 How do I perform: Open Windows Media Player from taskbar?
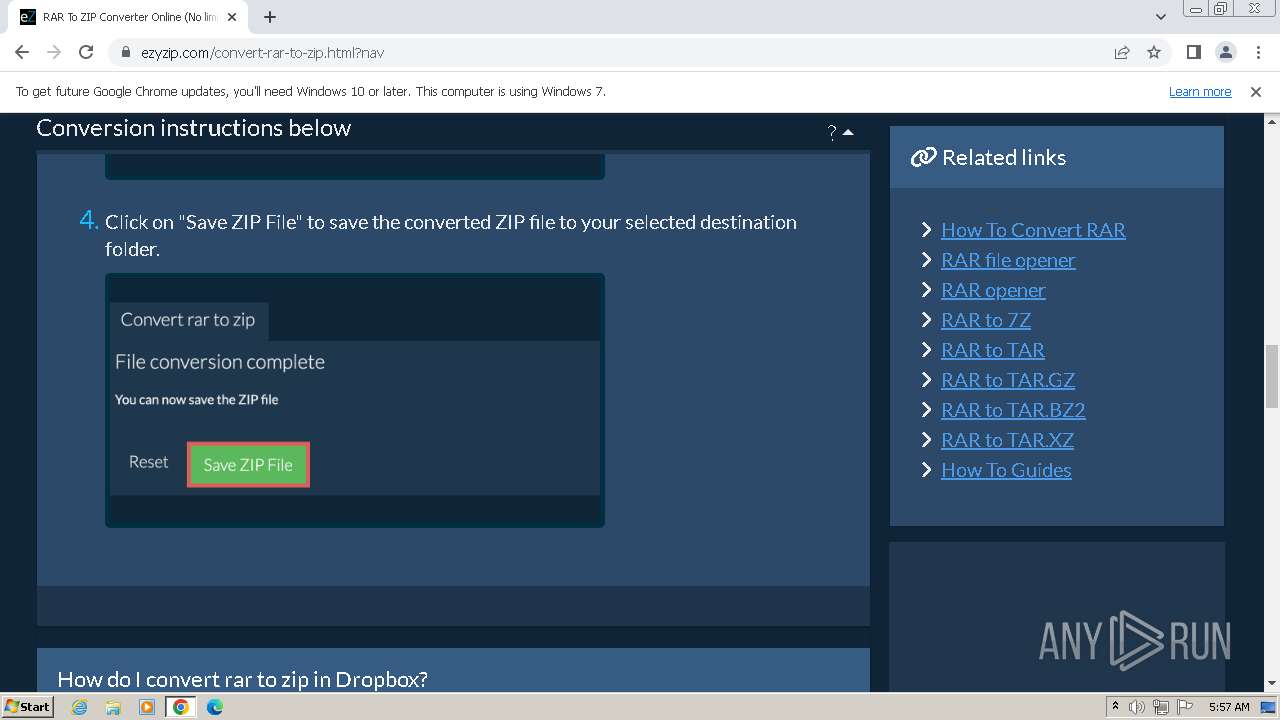coord(147,707)
